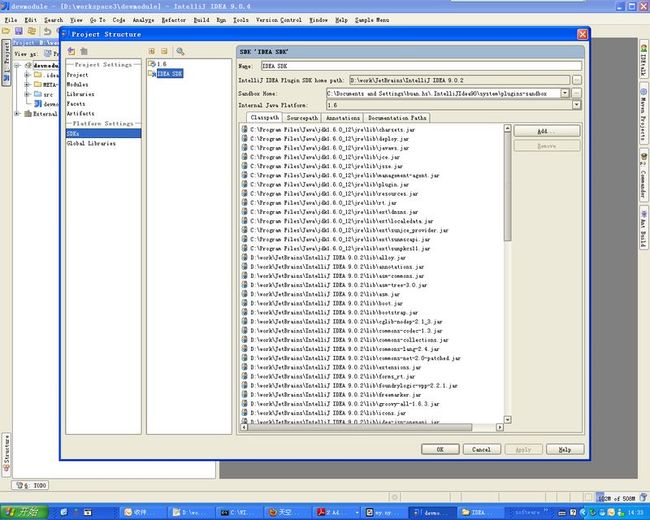
Task: Click jar icon of alloy.jar entry
Action: (245, 258)
